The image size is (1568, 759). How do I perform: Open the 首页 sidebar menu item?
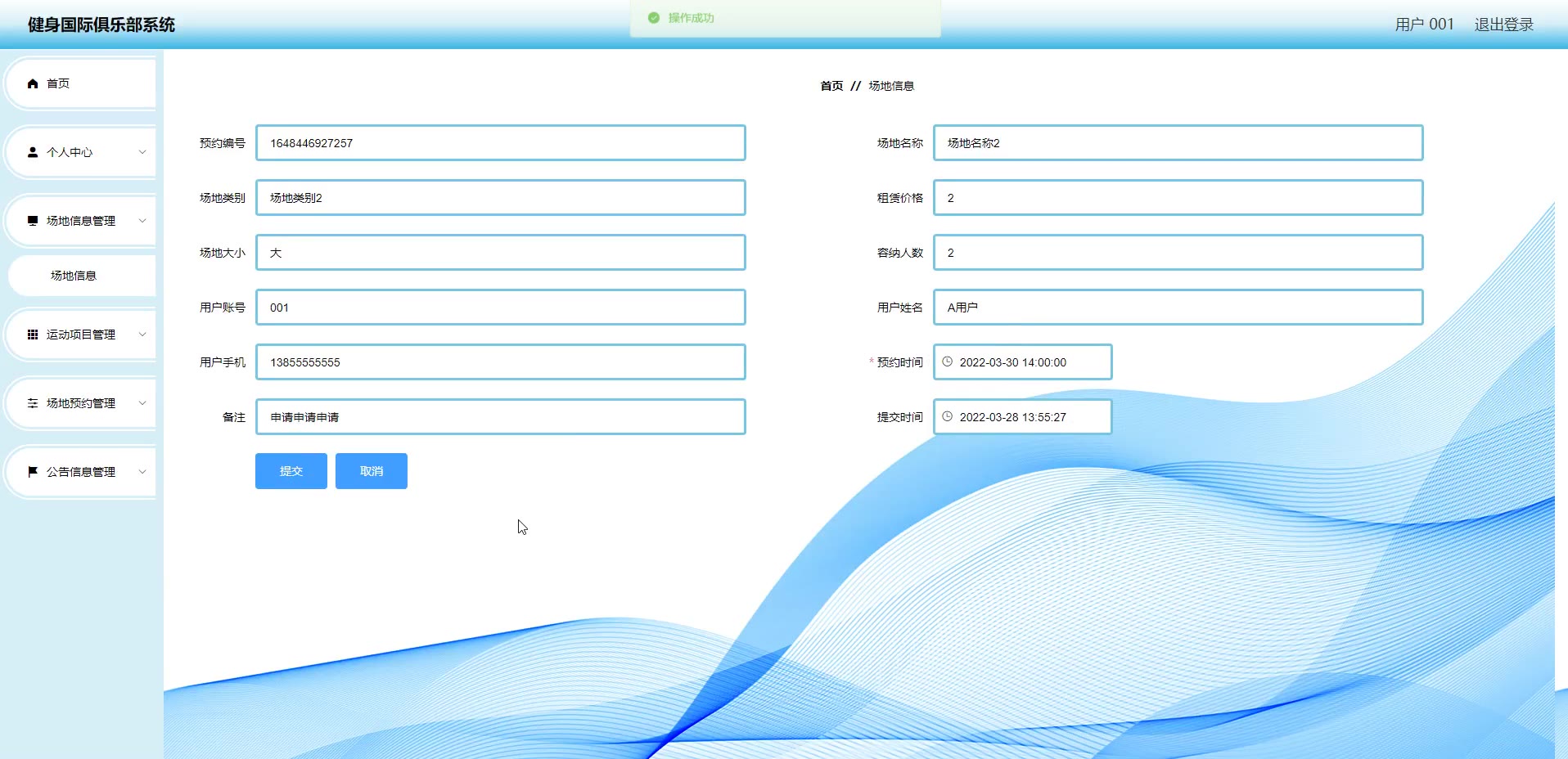point(82,83)
